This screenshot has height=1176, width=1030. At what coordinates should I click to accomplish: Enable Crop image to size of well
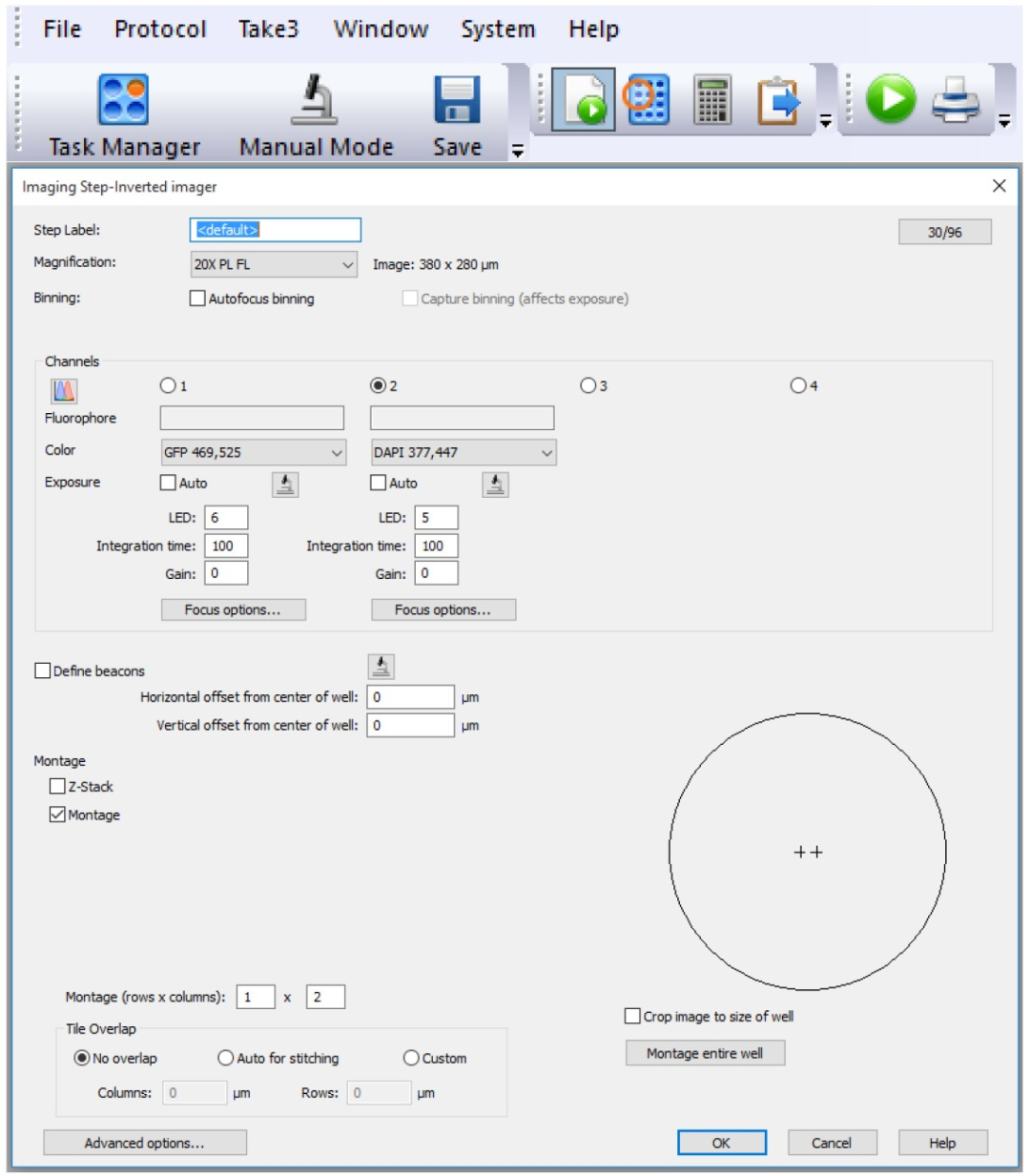tap(632, 1016)
